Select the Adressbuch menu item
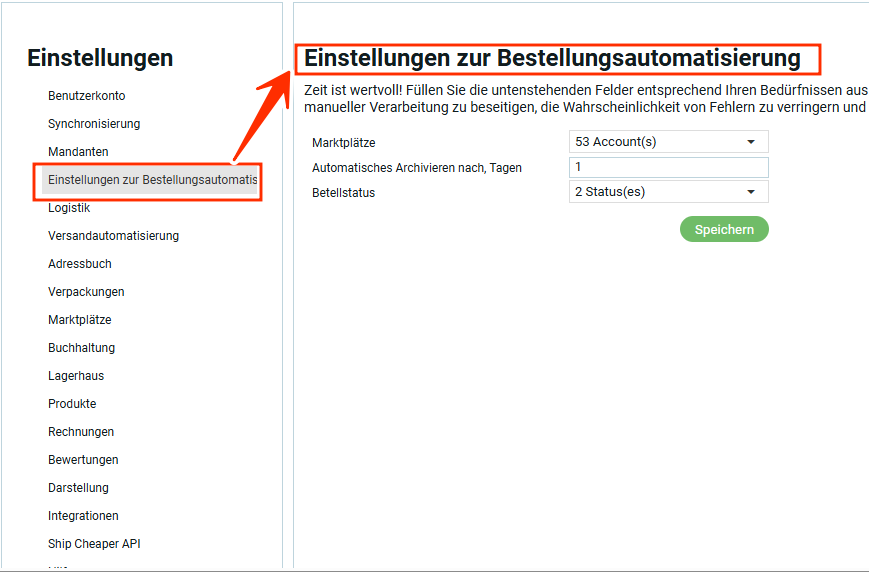 point(80,264)
